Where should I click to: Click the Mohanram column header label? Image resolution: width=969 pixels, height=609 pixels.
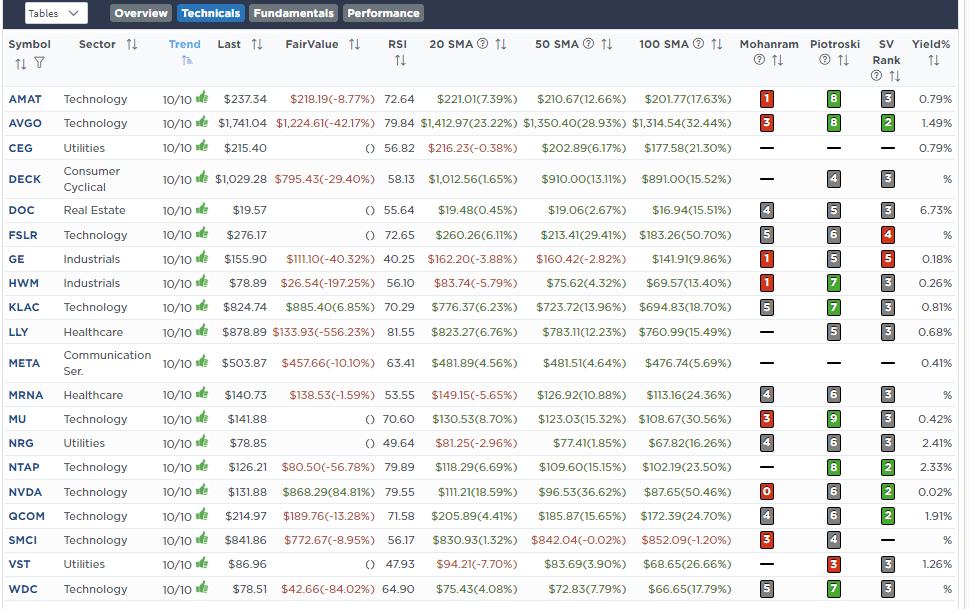(x=769, y=45)
